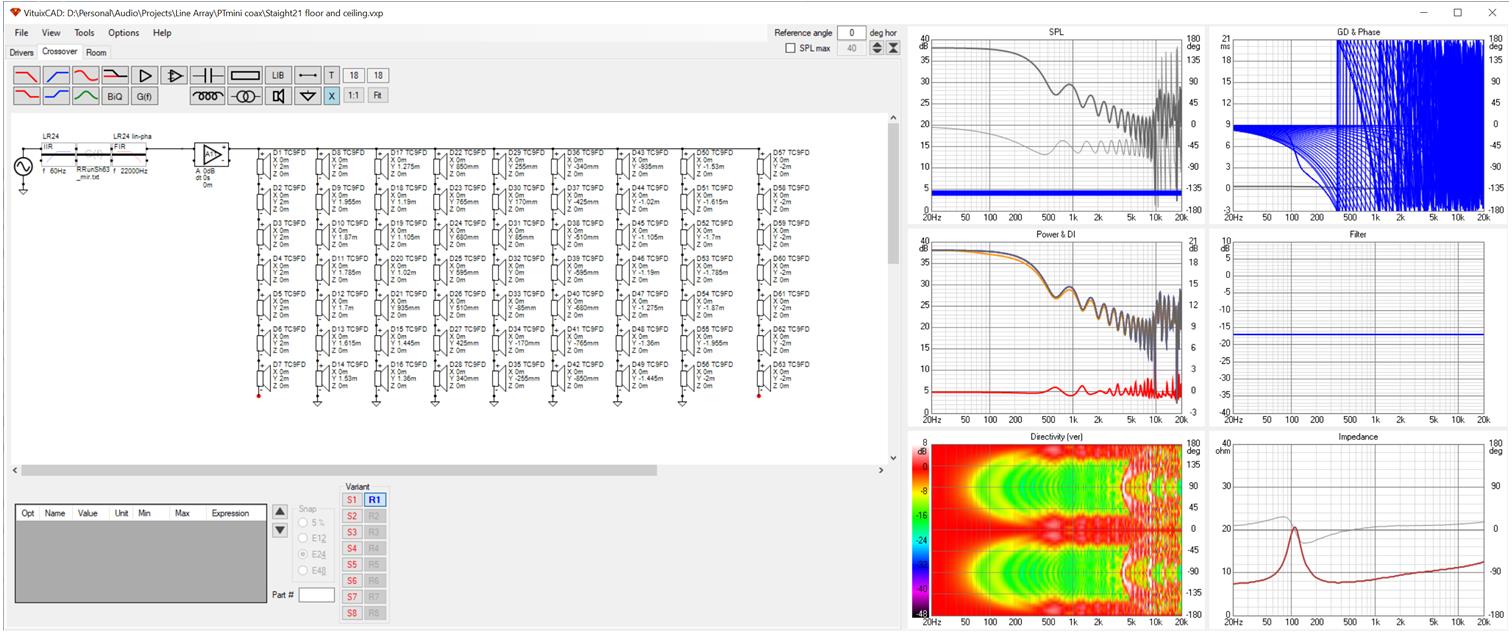This screenshot has height=632, width=1512.
Task: Select the green peak filter icon
Action: (86, 96)
